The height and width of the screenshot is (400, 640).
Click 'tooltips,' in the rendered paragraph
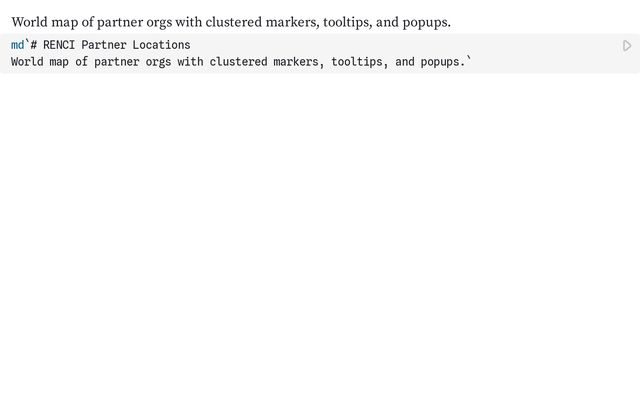point(348,23)
